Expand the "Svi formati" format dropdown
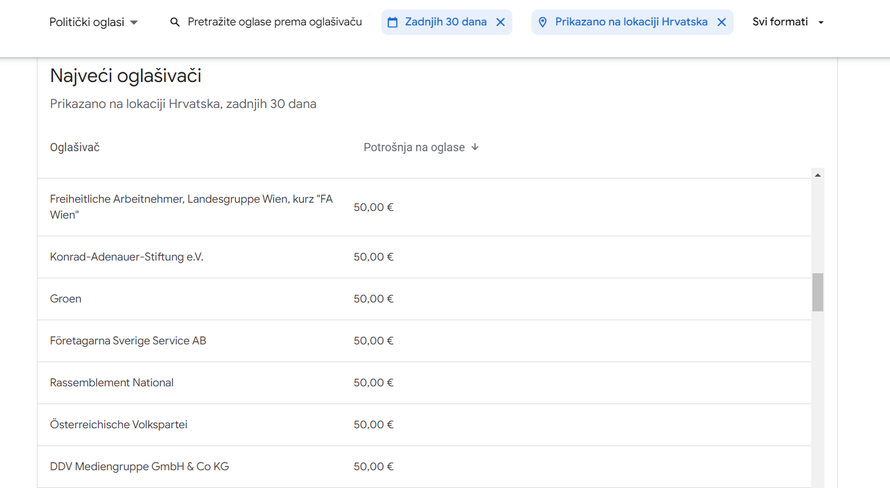This screenshot has height=488, width=890. click(788, 22)
